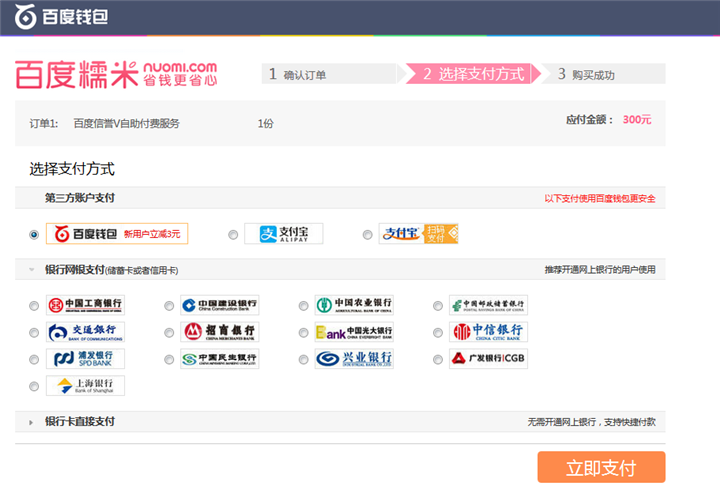Select the China Construction Bank radio button
720x493 pixels.
(168, 306)
